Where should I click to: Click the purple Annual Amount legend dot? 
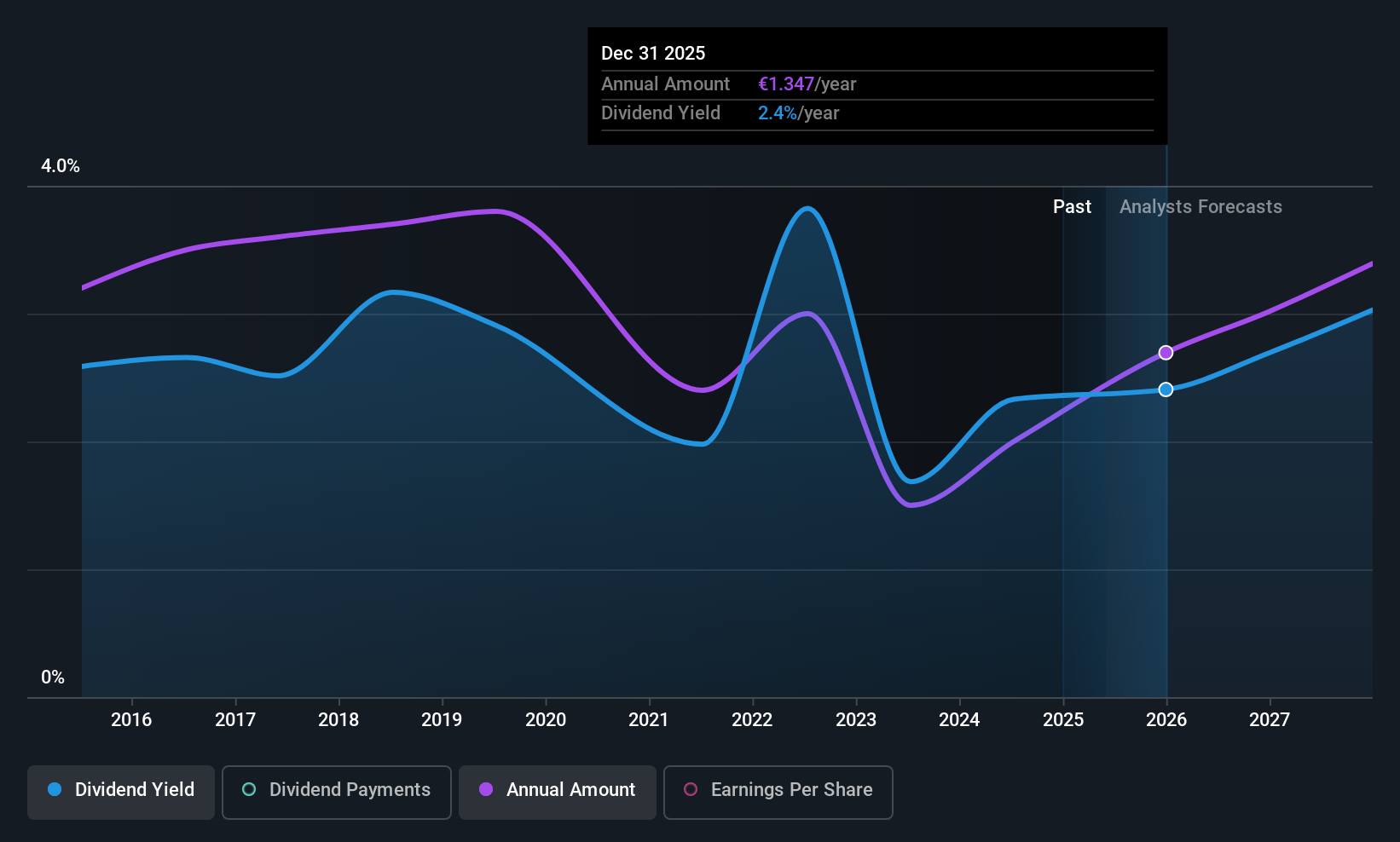point(486,789)
